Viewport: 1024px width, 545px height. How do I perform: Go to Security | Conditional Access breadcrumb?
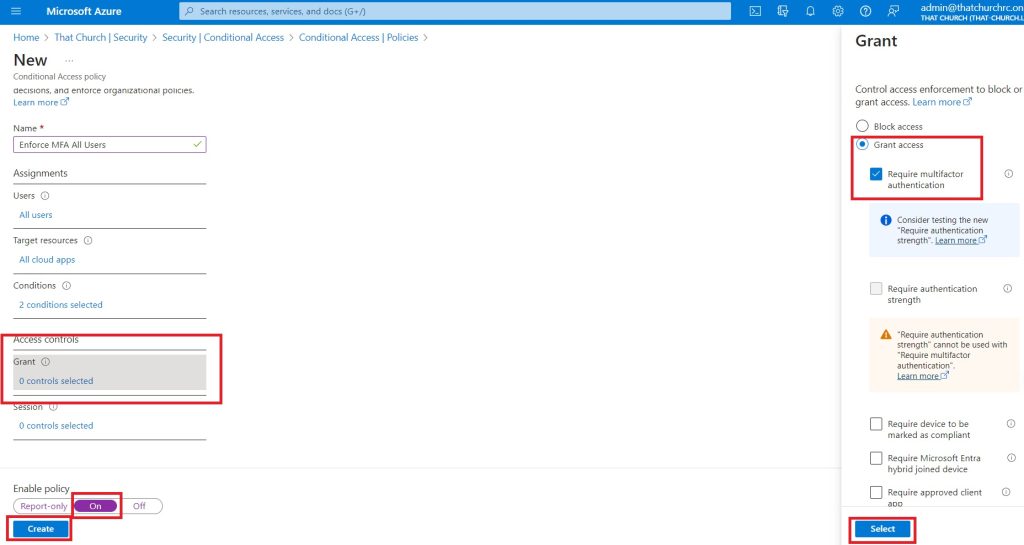pos(223,38)
